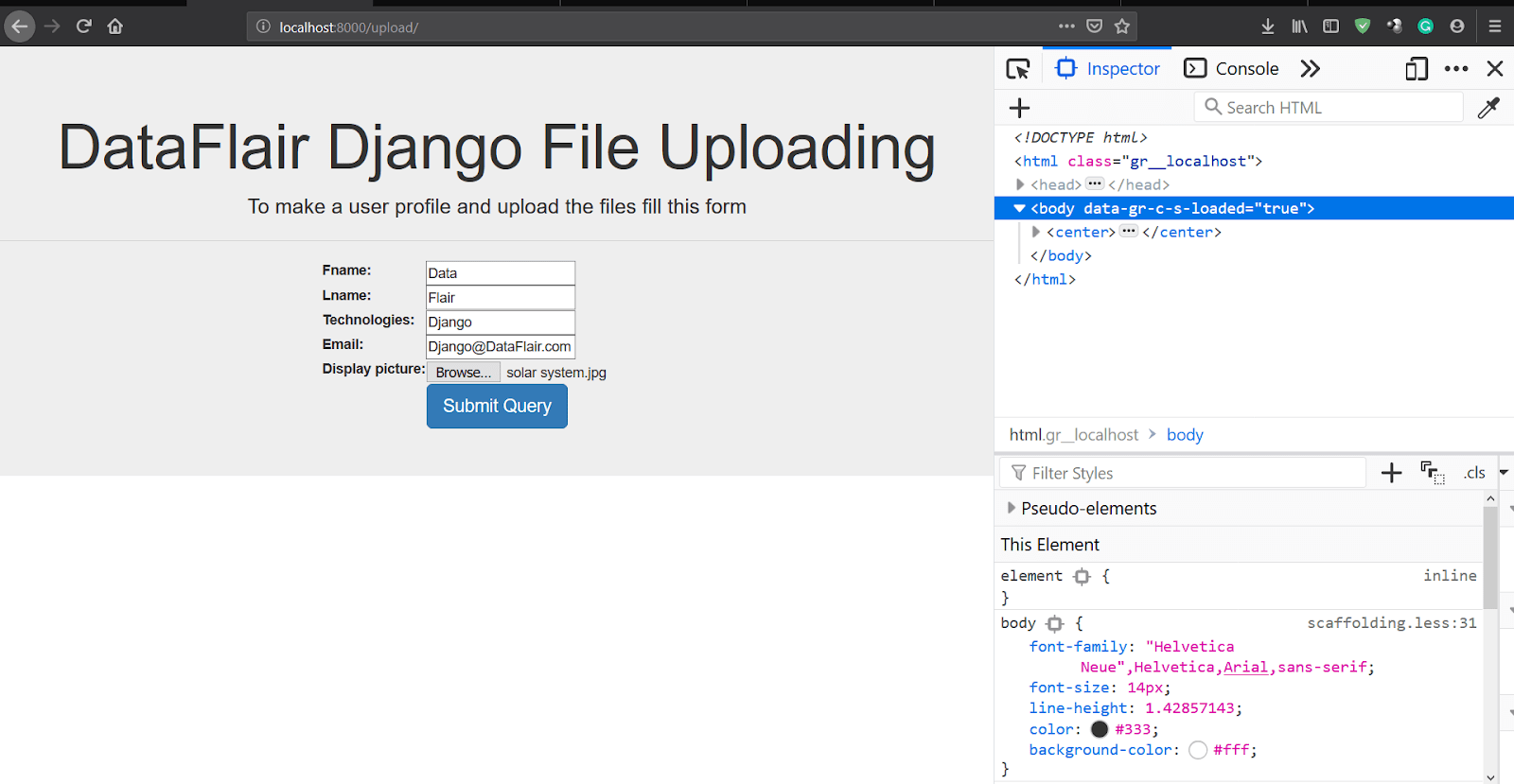Click the head ellipsis badge
This screenshot has width=1514, height=784.
click(1095, 183)
